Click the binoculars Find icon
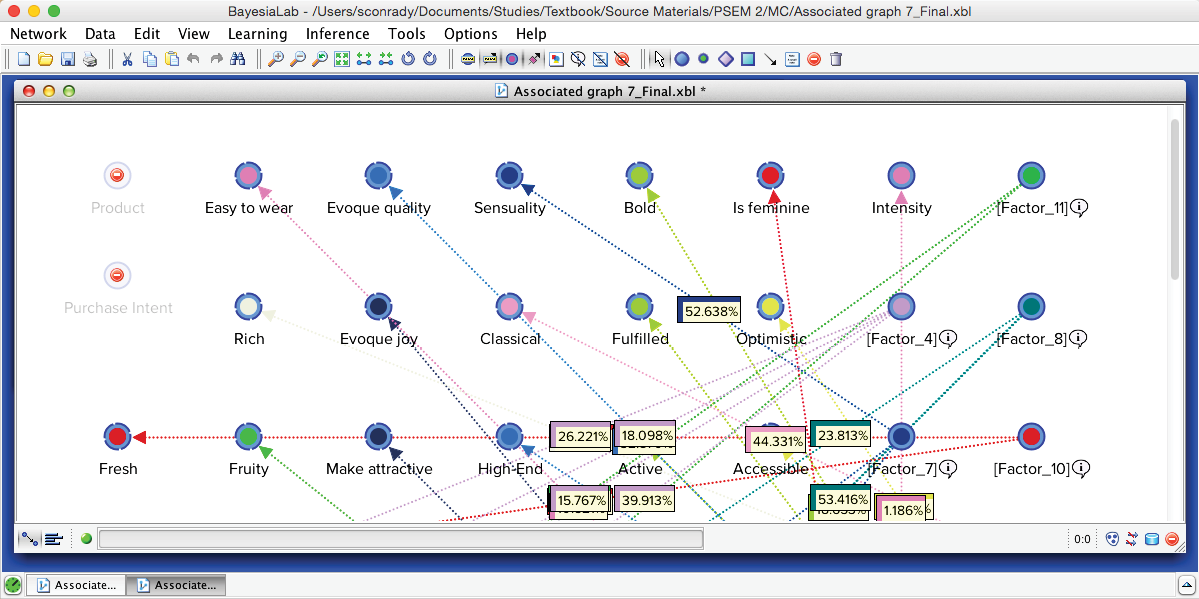 pos(238,59)
